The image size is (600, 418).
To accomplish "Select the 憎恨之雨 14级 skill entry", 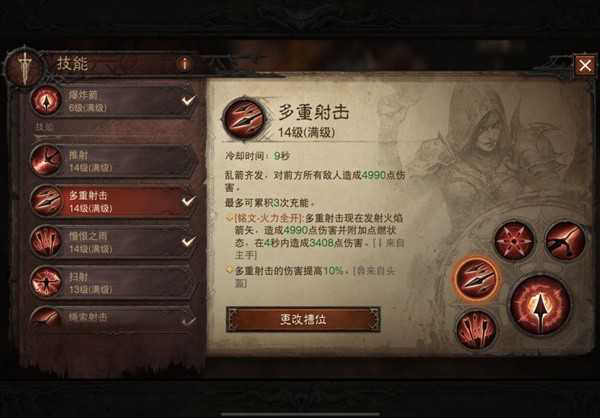I will tap(114, 242).
